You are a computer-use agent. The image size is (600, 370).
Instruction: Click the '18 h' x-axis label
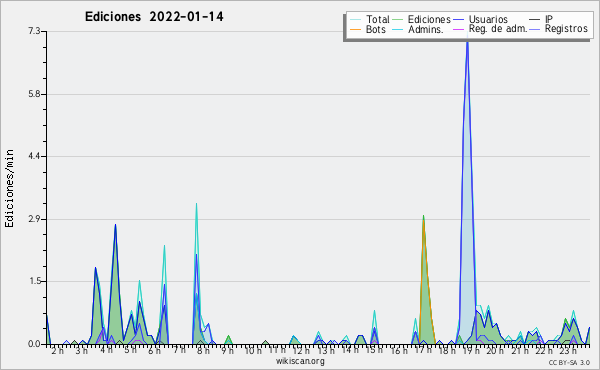tap(447, 351)
